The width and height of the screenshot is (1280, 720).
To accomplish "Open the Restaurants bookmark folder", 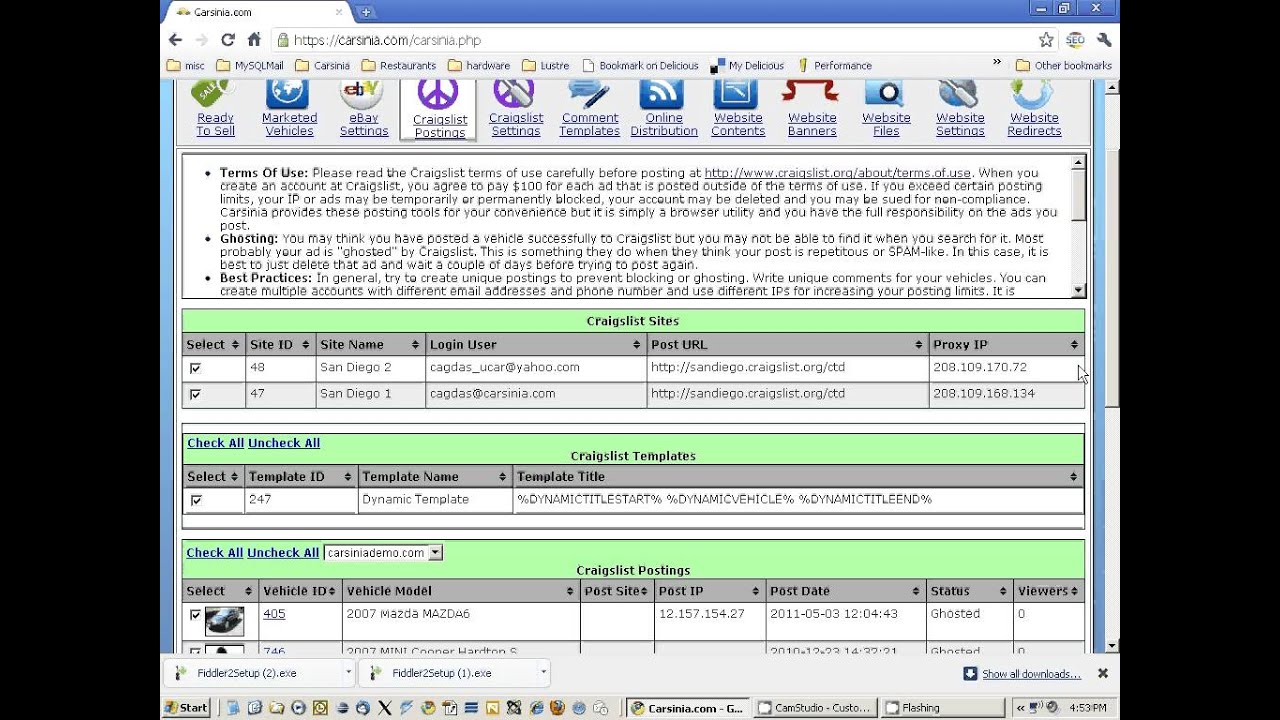I will (398, 66).
